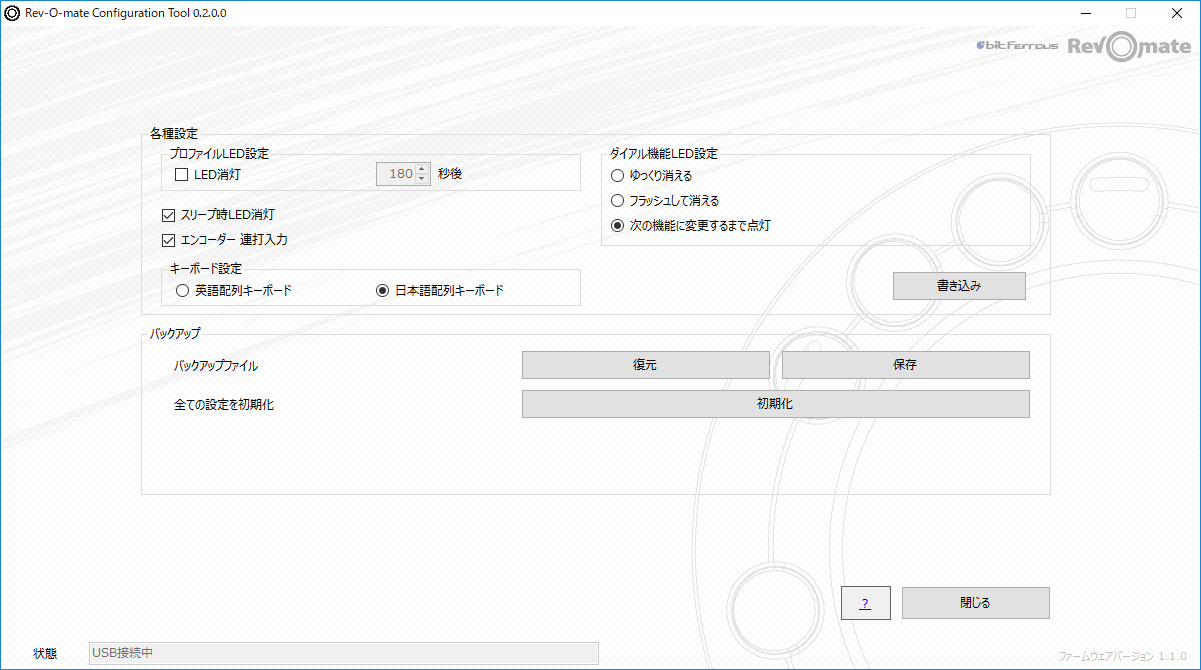Decrease the LED off seconds value
The height and width of the screenshot is (670, 1201).
[x=422, y=179]
